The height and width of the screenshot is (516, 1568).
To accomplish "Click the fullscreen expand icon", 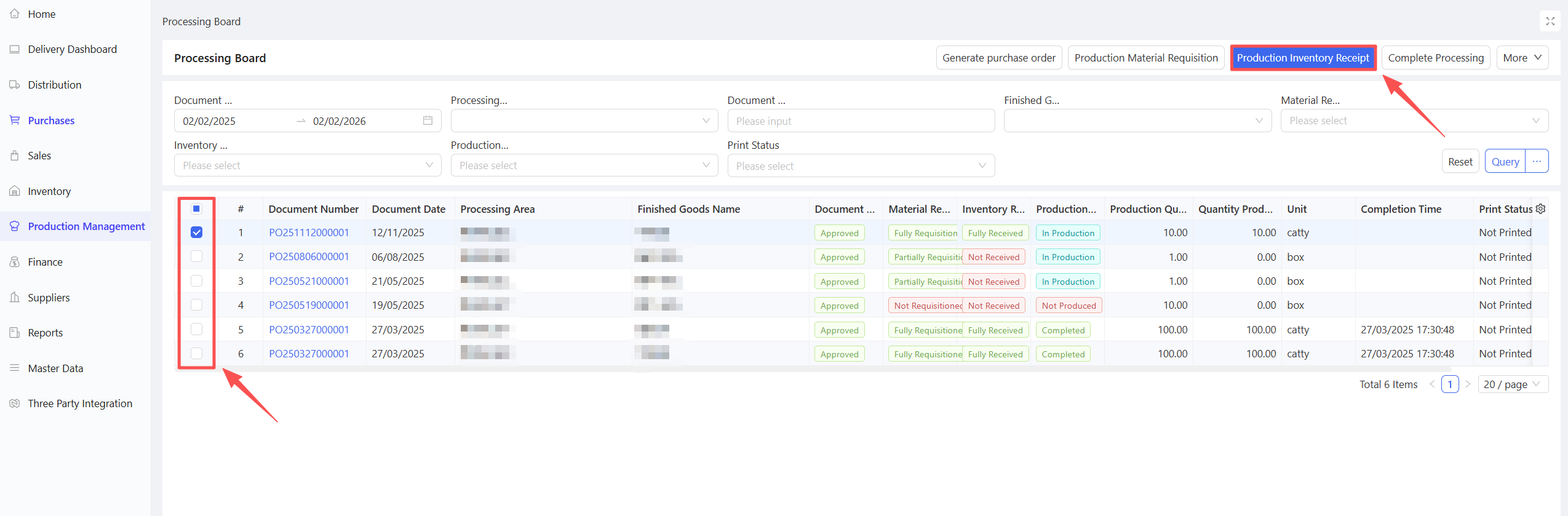I will [x=1550, y=22].
